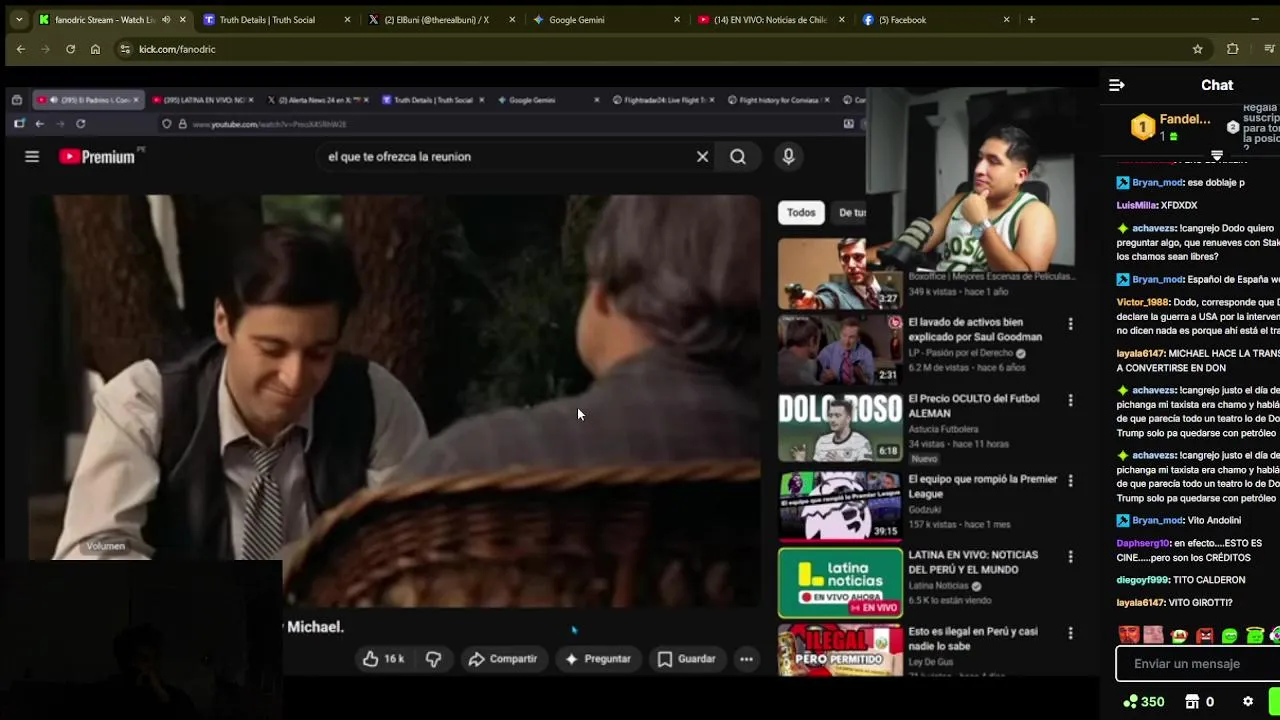View site information icon in address bar
The image size is (1280, 720).
125,49
